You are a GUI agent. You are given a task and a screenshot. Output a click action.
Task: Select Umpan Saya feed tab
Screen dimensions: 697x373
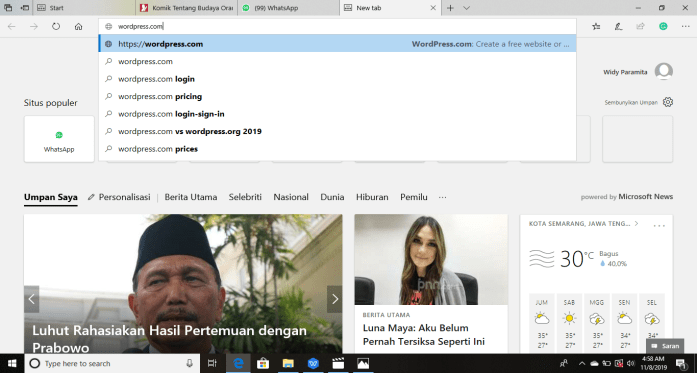pos(51,197)
